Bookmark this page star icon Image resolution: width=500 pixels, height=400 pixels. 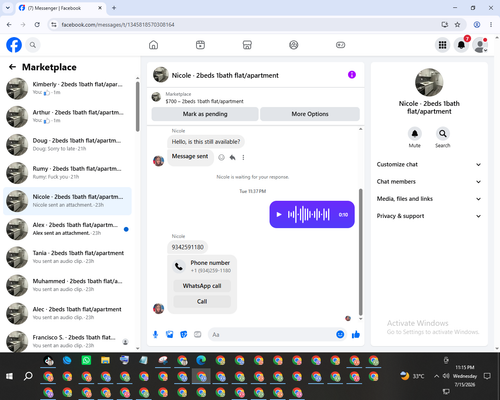tap(457, 24)
